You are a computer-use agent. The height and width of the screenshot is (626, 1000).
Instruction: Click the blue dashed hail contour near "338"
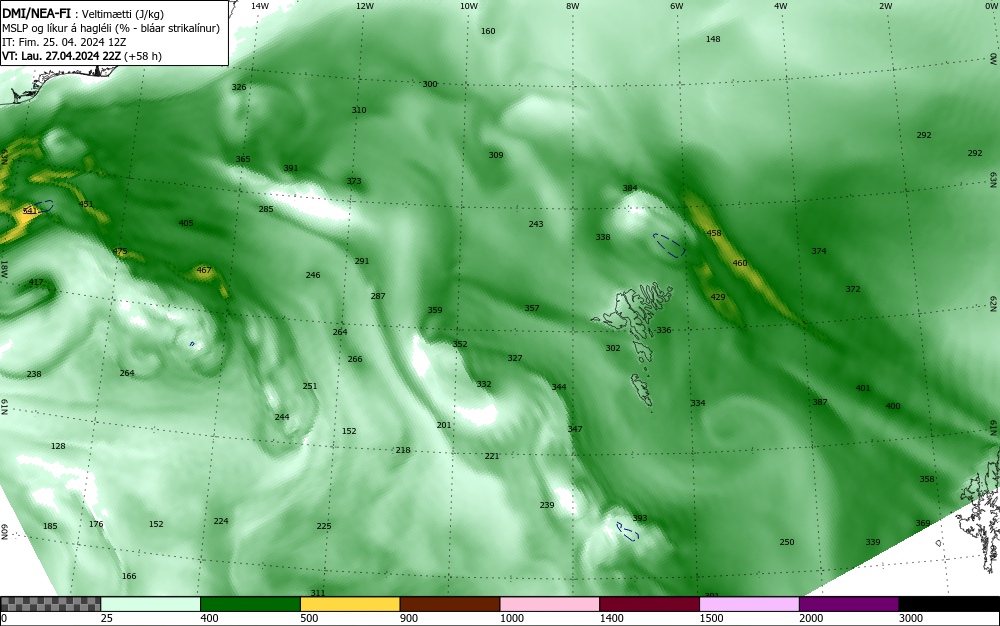tap(670, 245)
